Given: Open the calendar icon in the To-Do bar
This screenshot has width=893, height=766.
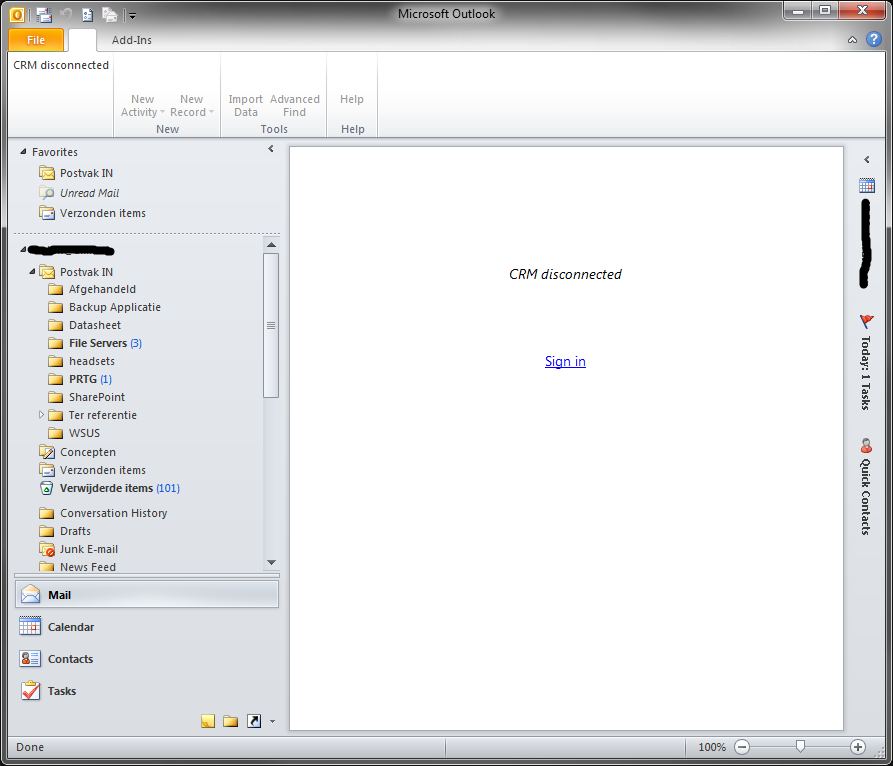Looking at the screenshot, I should (x=867, y=185).
